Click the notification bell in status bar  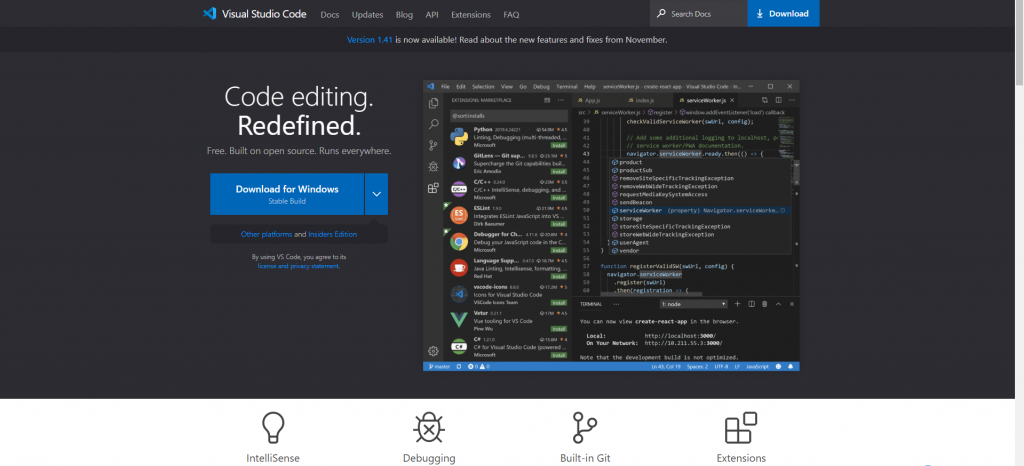(791, 367)
